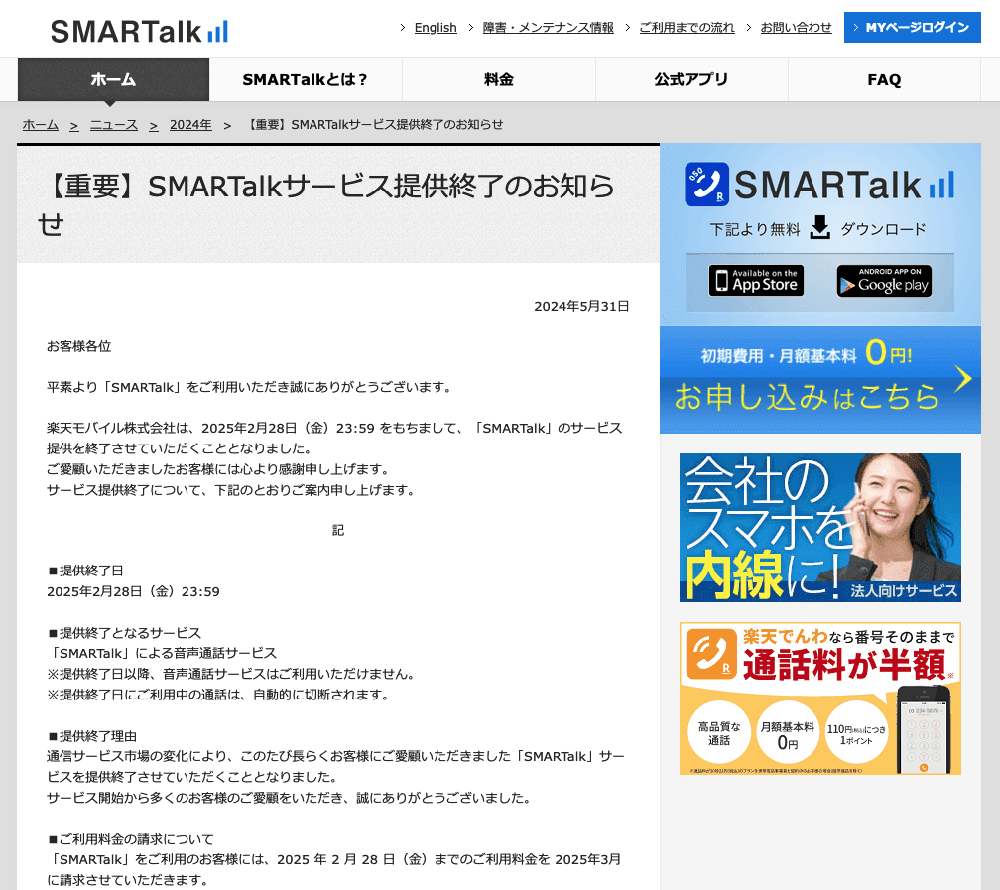
Task: Click the SMARTalk logo in the header
Action: 138,31
